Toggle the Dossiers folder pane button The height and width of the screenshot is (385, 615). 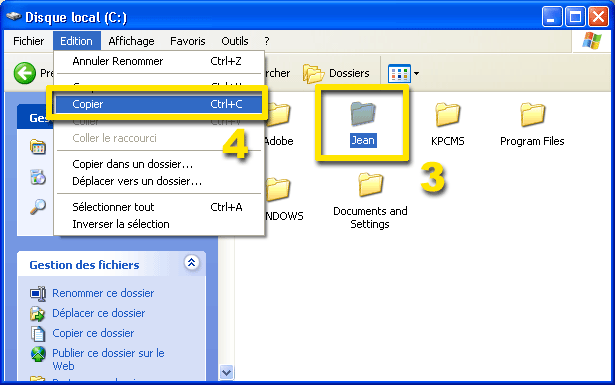pyautogui.click(x=336, y=73)
